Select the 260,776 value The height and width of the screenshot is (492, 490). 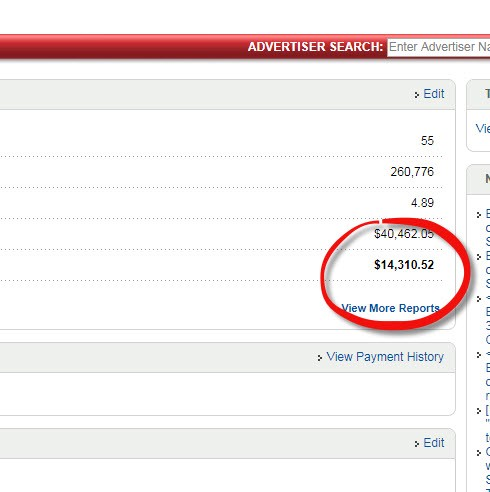click(x=412, y=172)
